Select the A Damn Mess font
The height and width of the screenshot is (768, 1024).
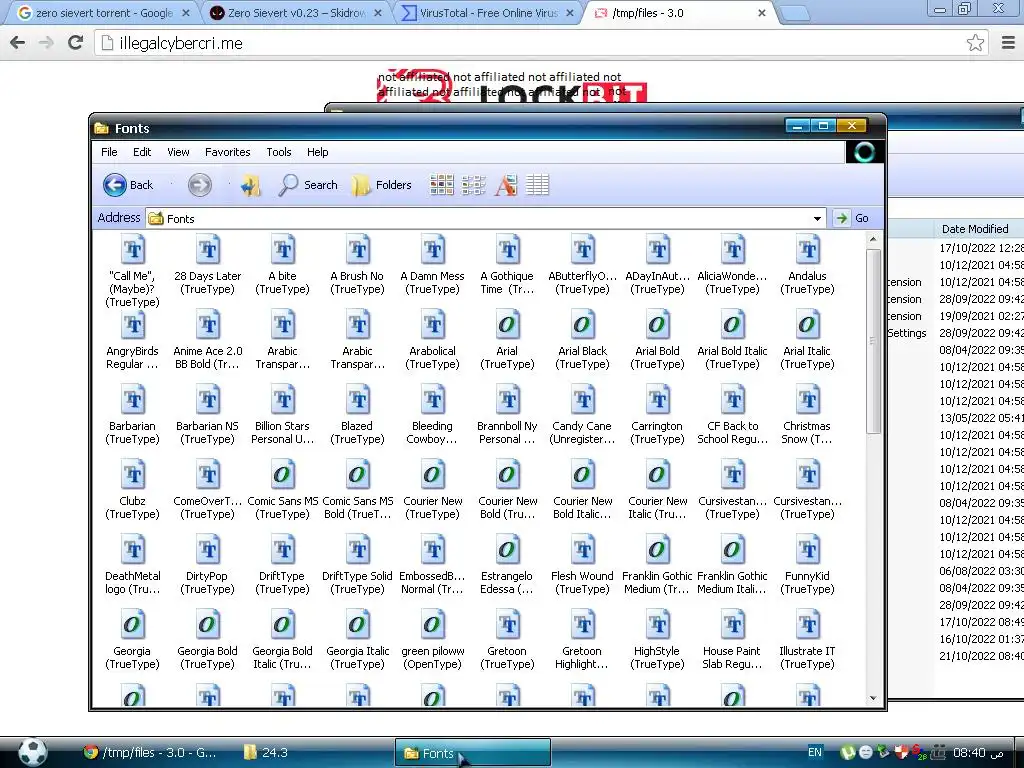click(432, 264)
